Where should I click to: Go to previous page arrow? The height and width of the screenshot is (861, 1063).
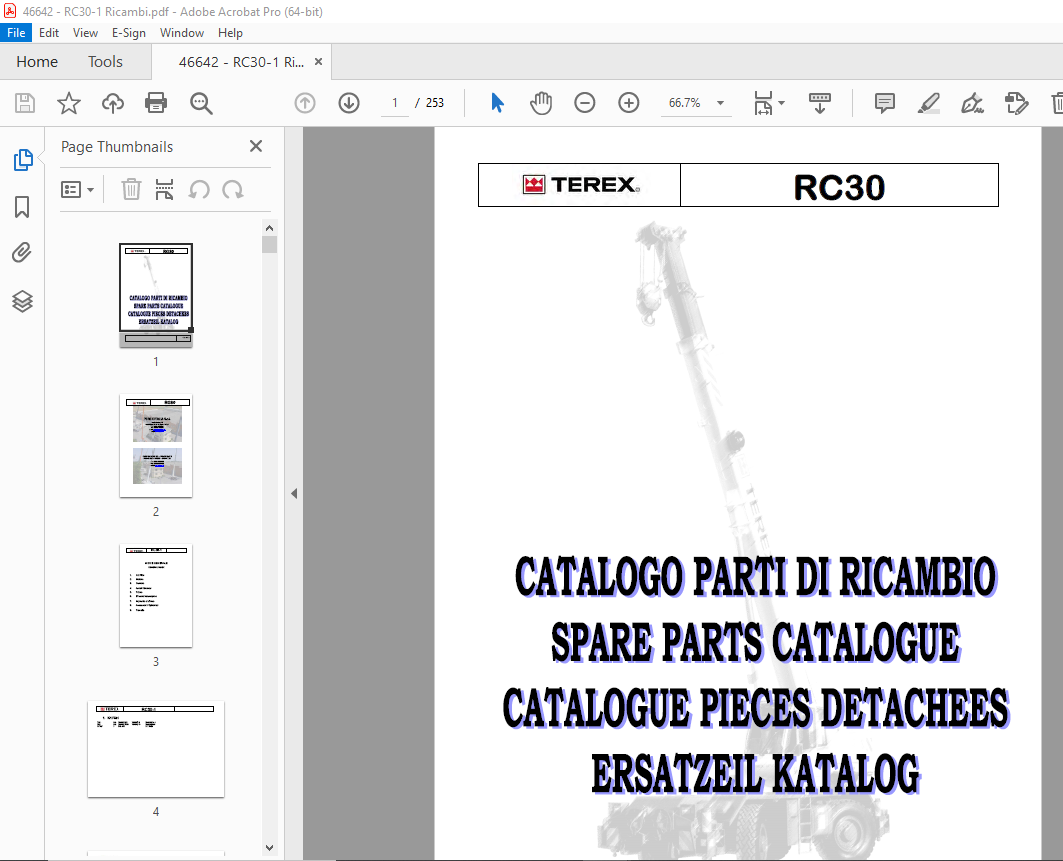305,103
